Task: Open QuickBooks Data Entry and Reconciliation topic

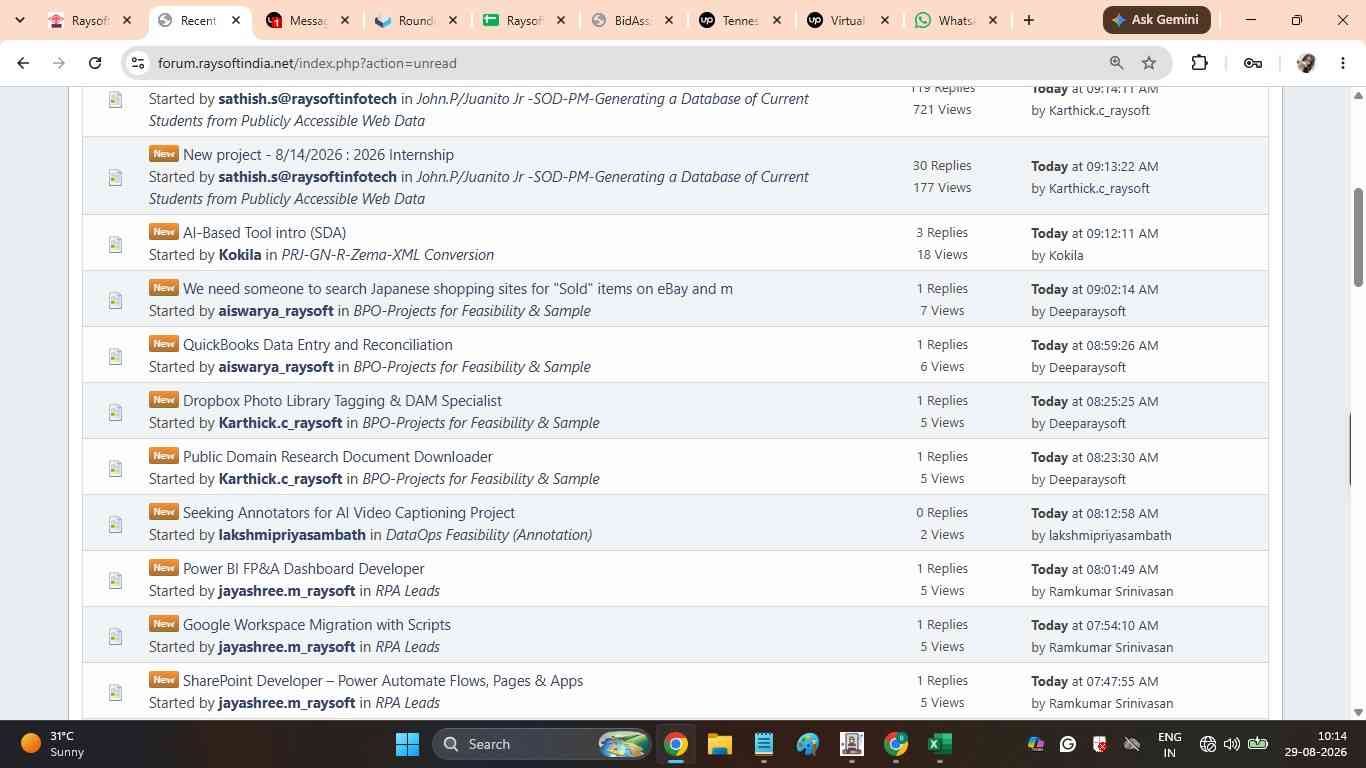Action: tap(317, 345)
